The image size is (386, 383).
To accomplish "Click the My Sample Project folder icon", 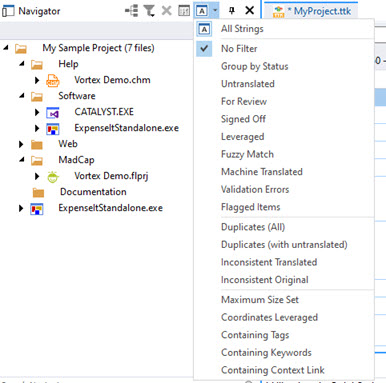I will [21, 49].
